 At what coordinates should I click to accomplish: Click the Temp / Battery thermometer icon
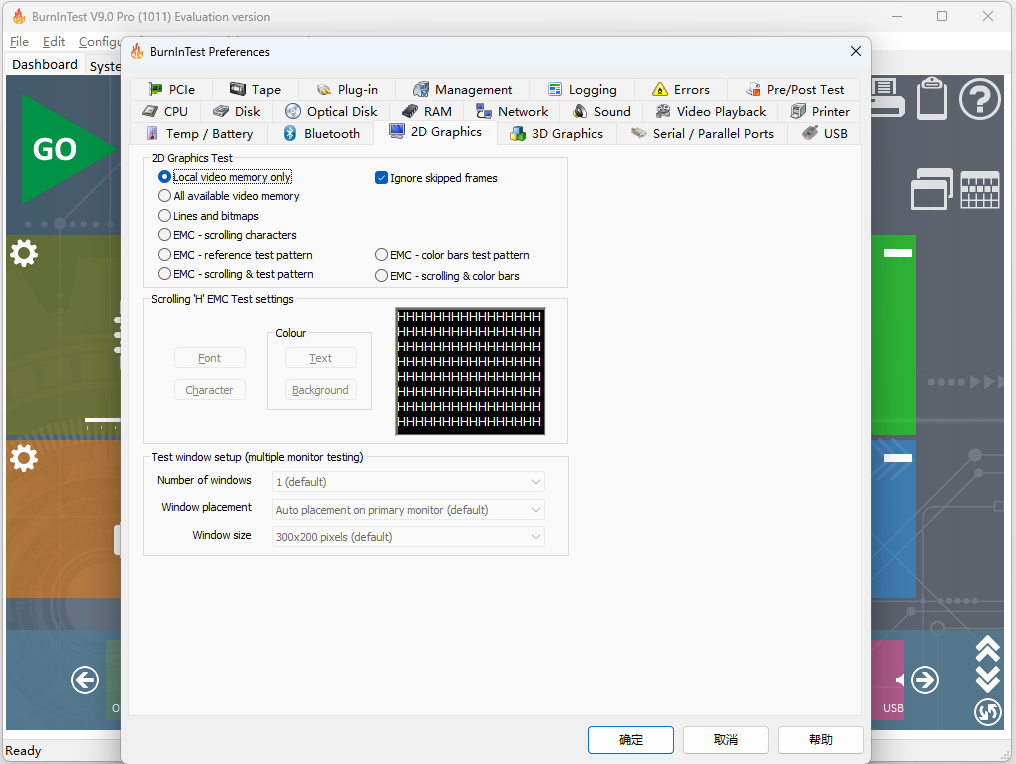tap(152, 133)
